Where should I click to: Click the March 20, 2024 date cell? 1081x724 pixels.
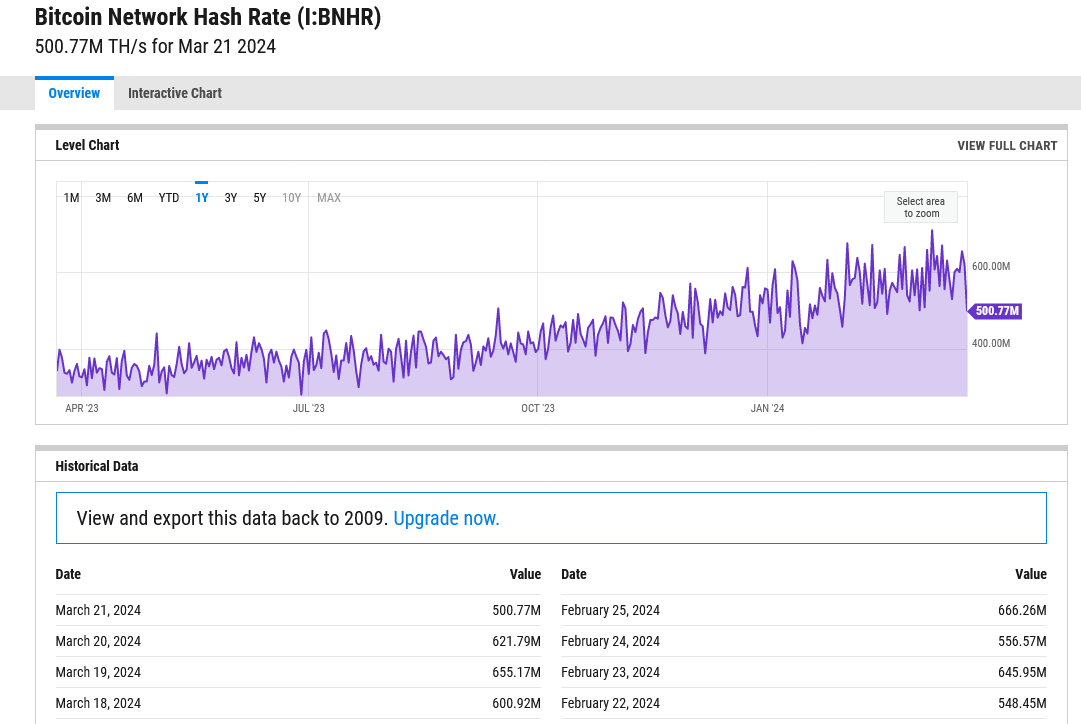tap(98, 641)
